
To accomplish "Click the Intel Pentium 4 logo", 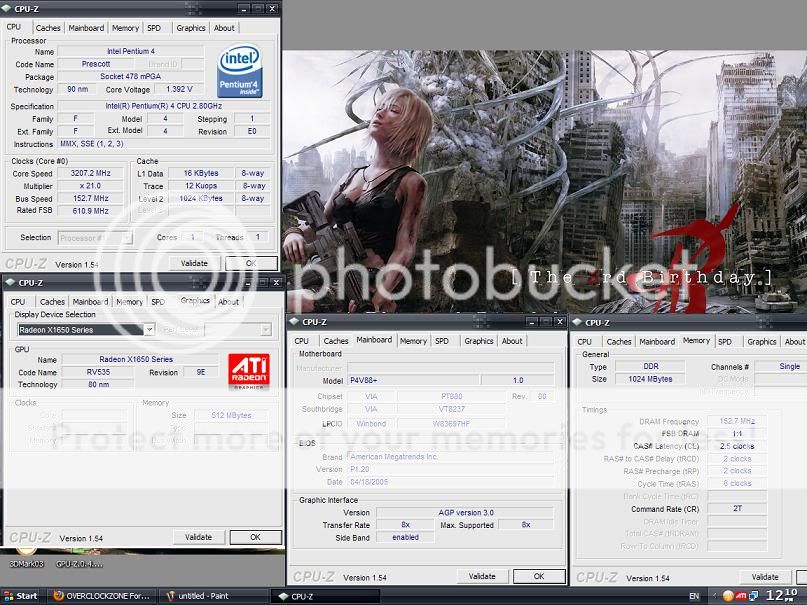I will (x=240, y=70).
